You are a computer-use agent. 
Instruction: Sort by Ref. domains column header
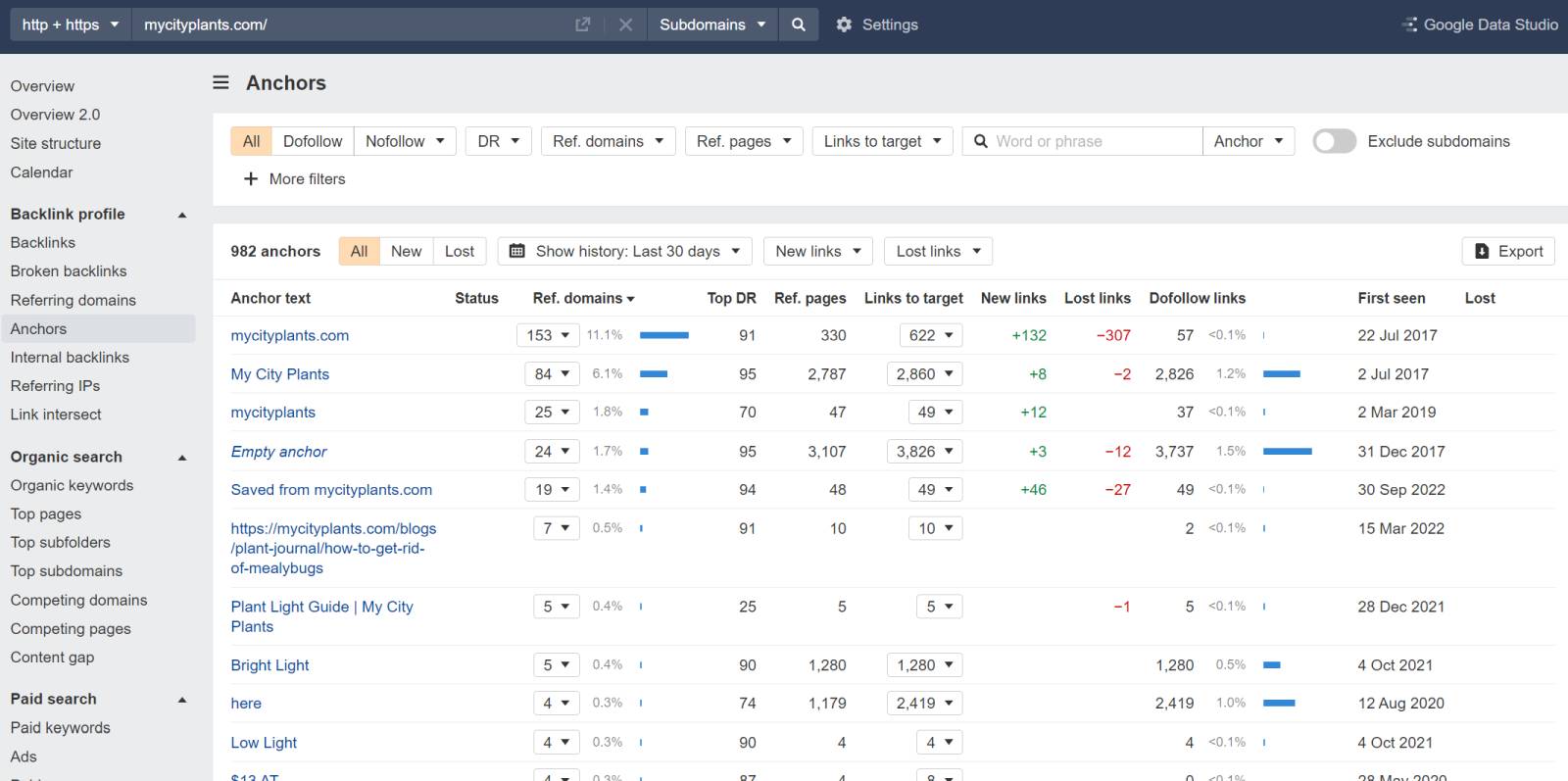click(583, 298)
